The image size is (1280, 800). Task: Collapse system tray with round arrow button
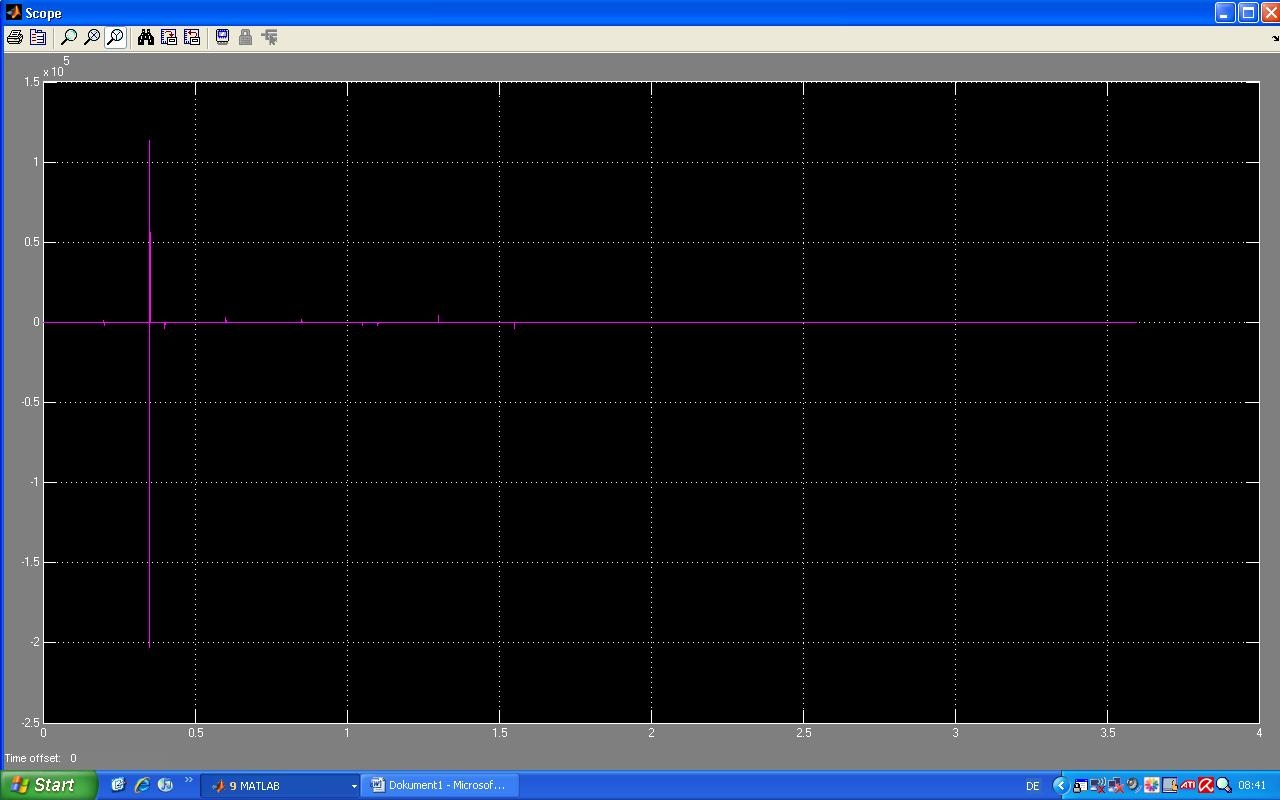1061,785
